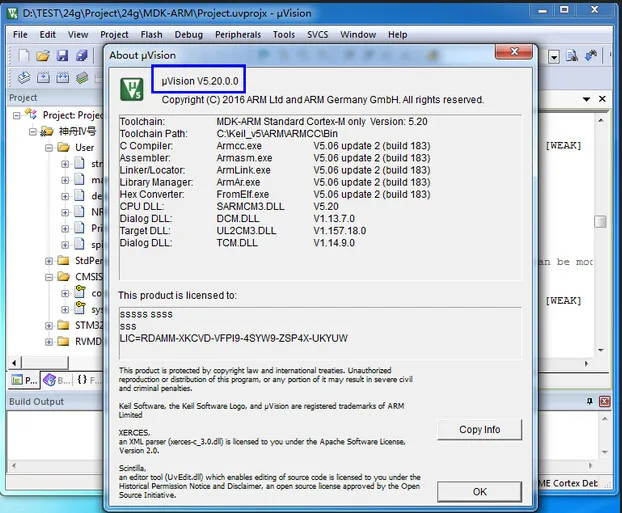Click OK in About µVision dialog
Screen dimensions: 622x513
click(480, 492)
